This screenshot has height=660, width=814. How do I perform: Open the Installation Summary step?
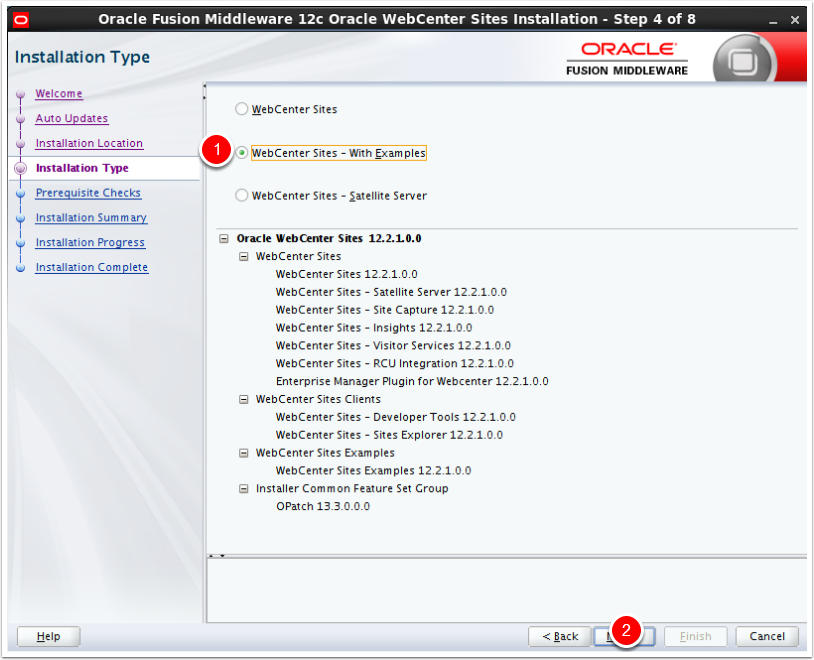91,218
